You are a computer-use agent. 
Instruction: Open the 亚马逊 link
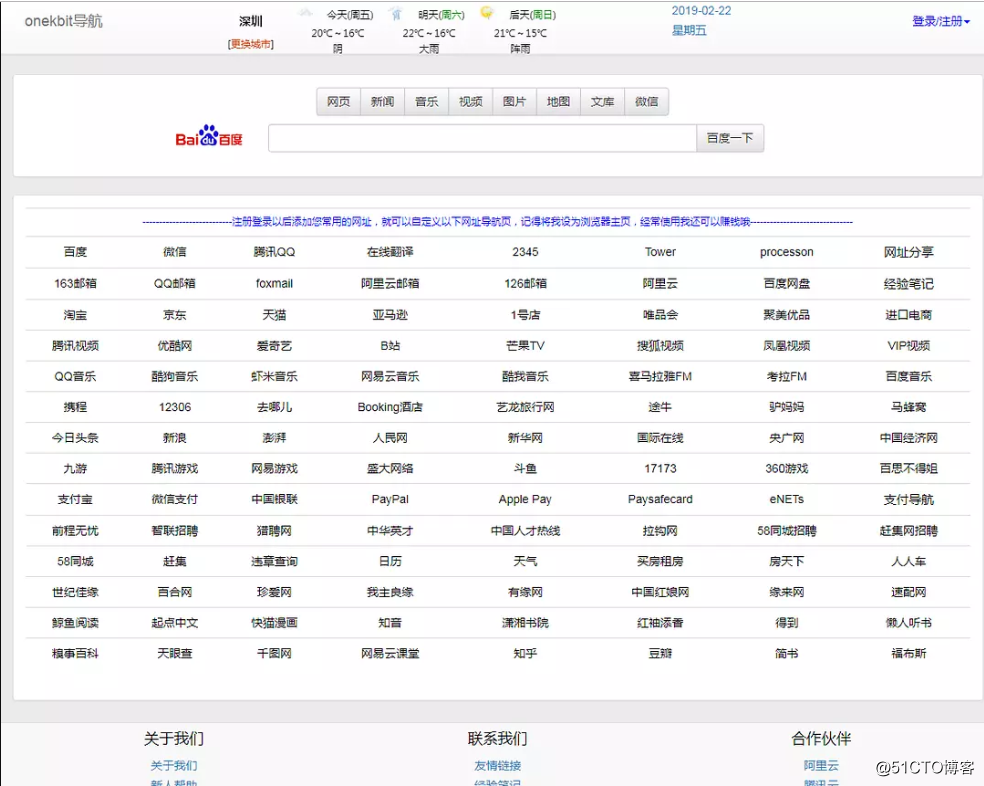(x=390, y=315)
